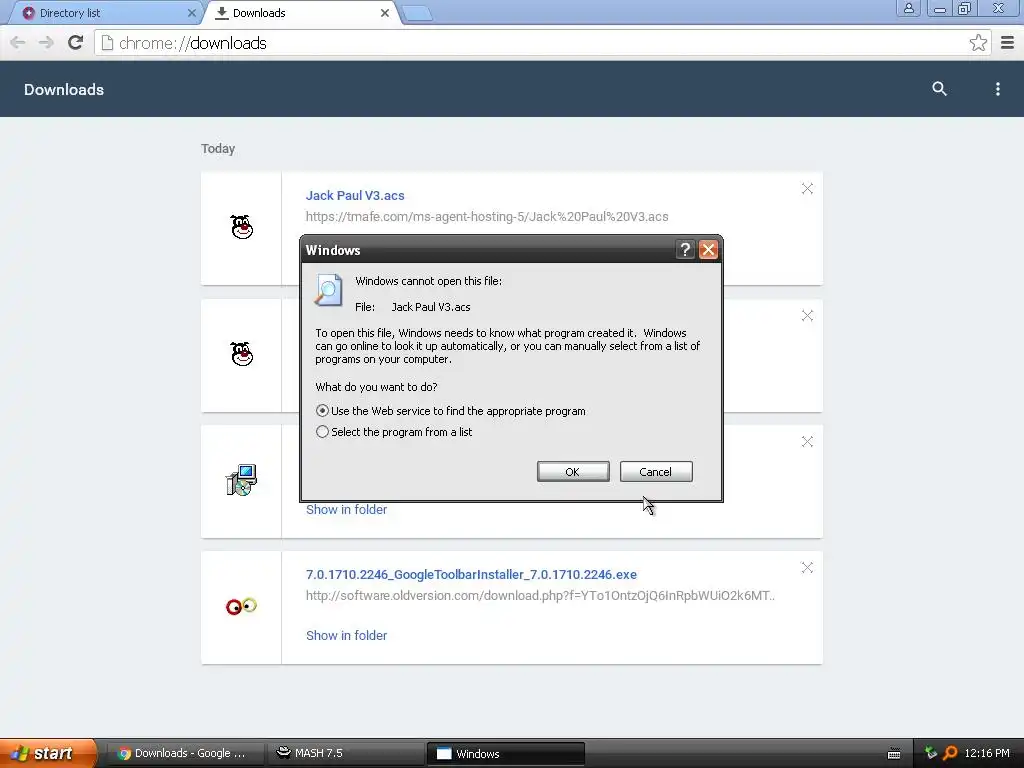Cancel the Windows cannot open file dialog
The image size is (1024, 768).
click(656, 472)
